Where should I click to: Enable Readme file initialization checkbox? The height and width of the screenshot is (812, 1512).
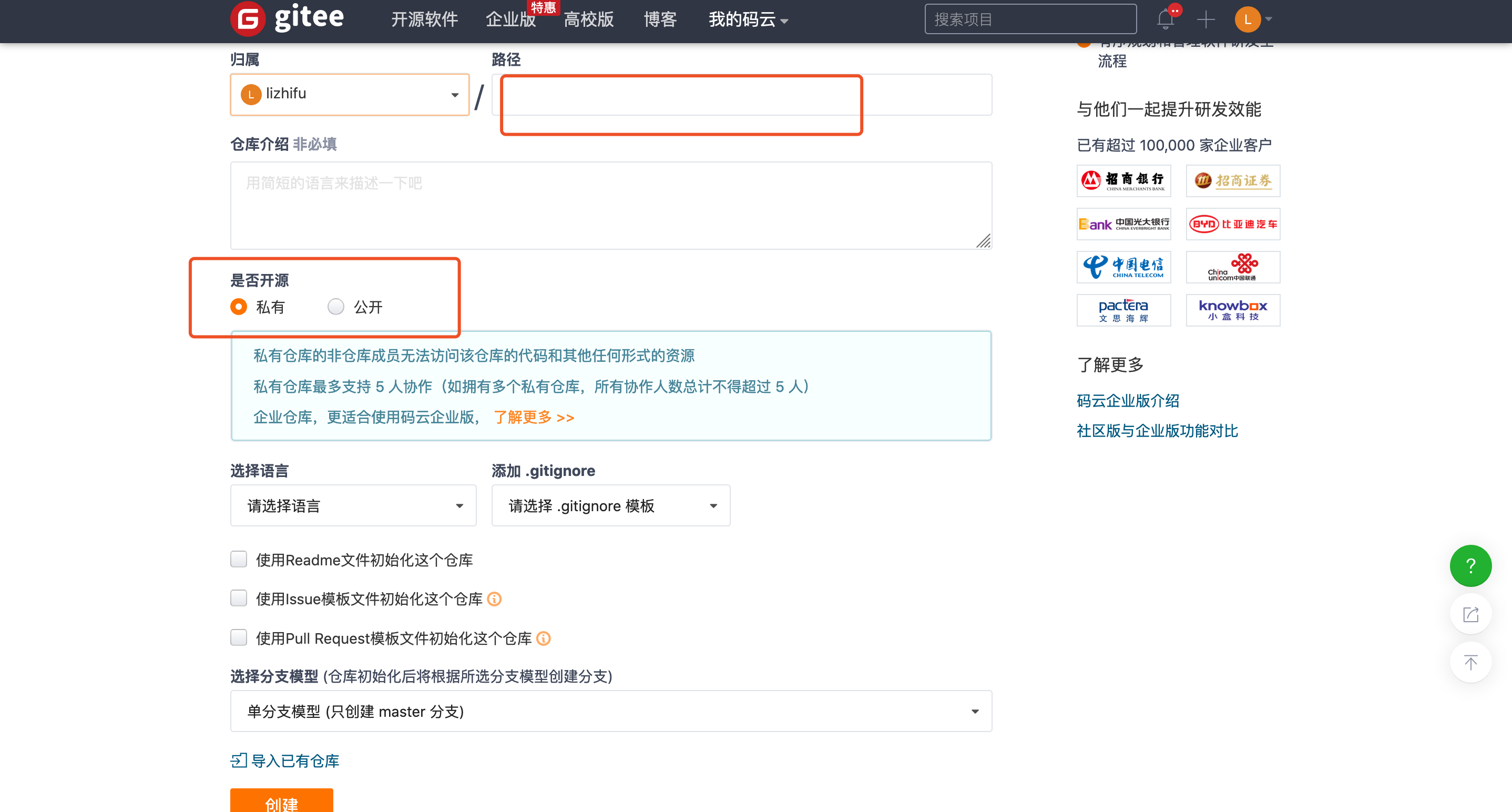(239, 560)
